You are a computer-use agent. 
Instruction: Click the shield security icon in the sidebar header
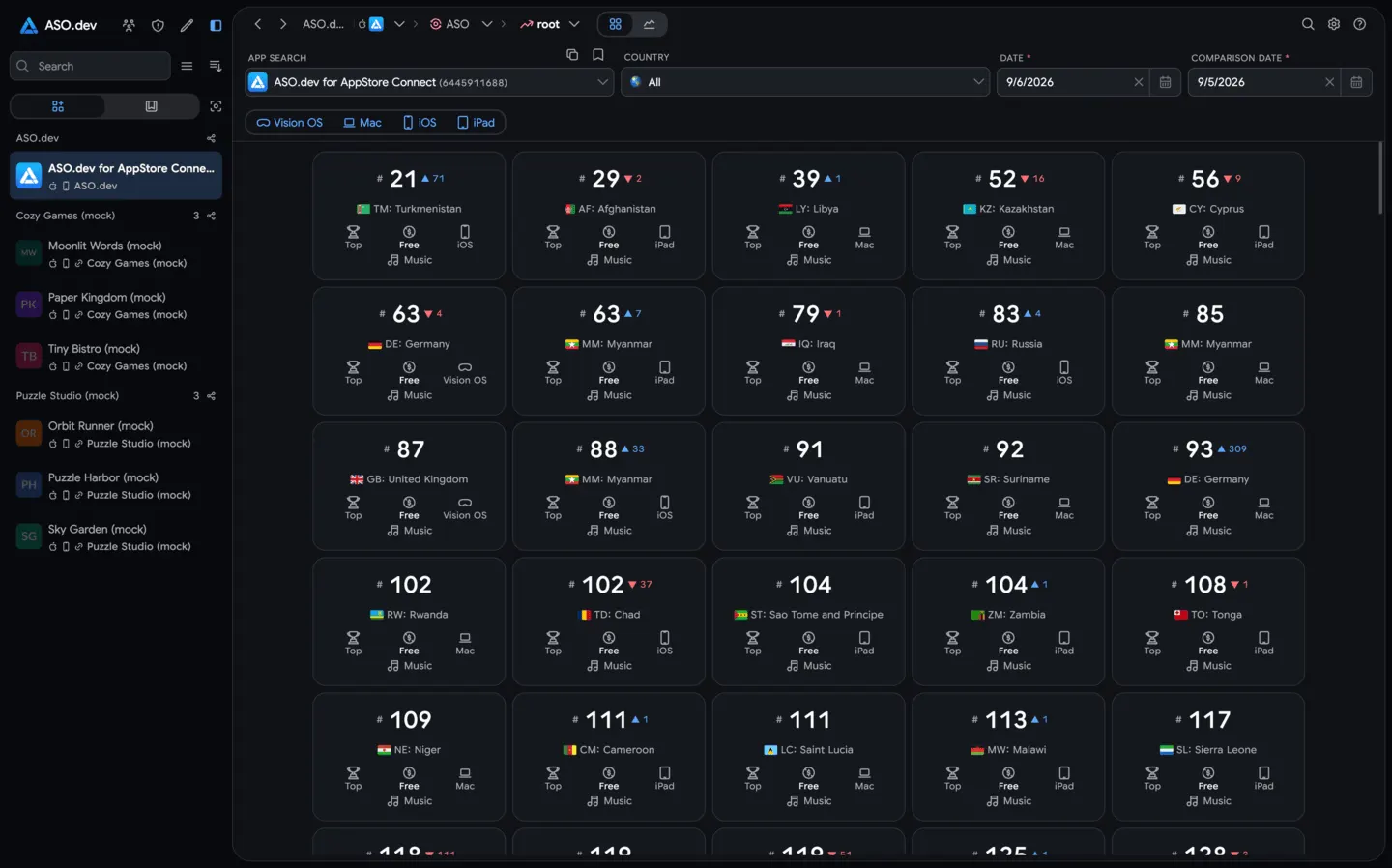(x=158, y=25)
